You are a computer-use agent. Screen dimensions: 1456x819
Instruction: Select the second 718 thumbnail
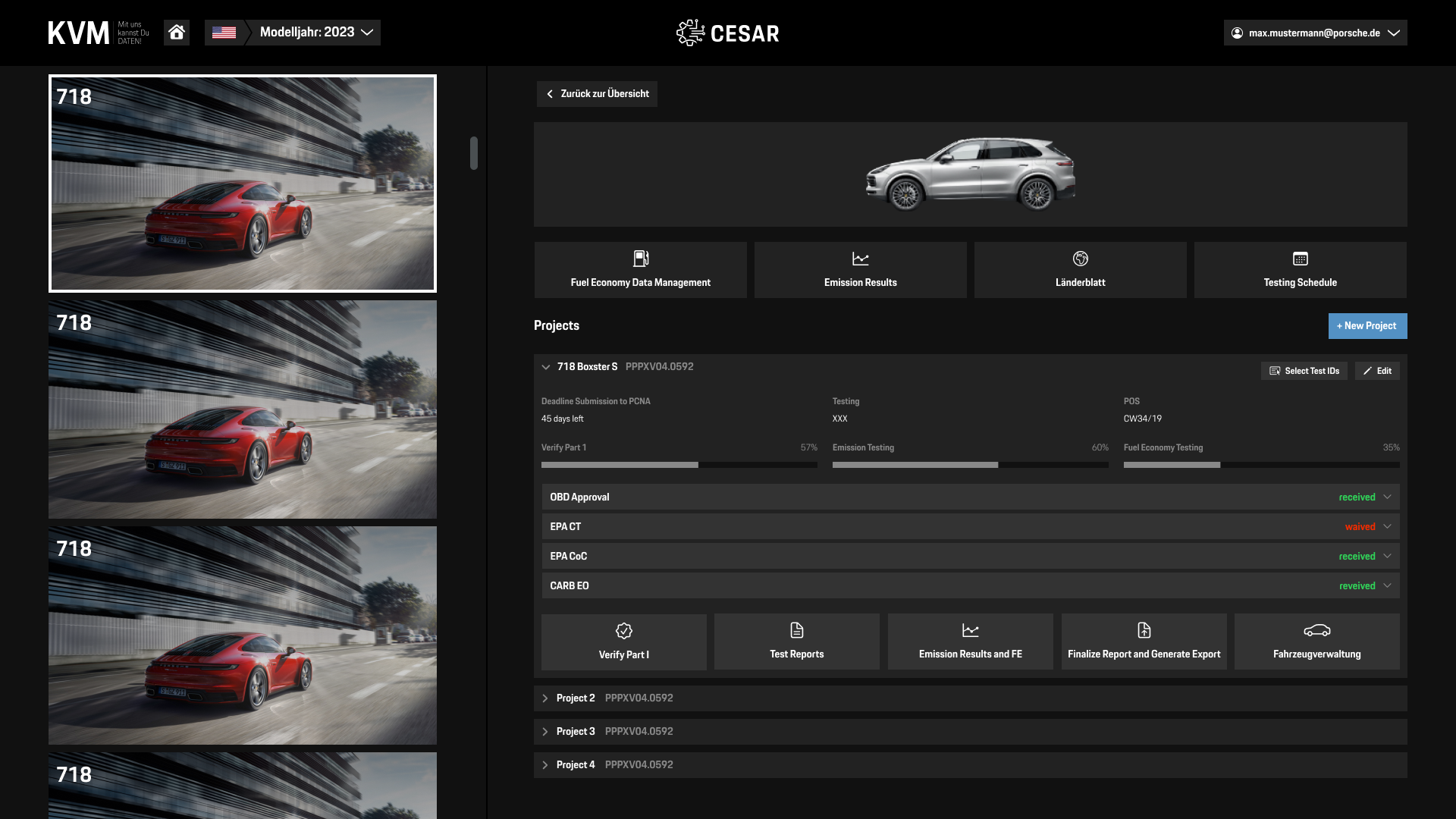pyautogui.click(x=243, y=409)
